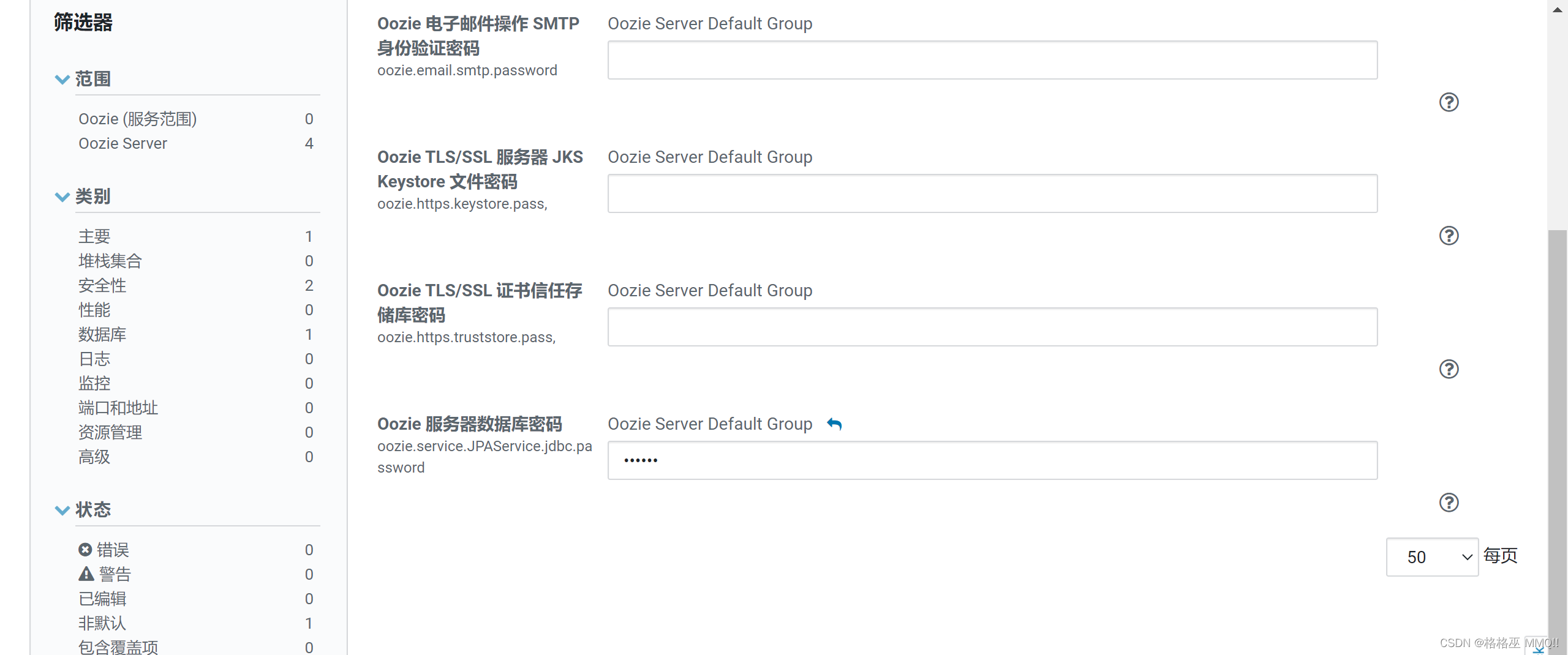Filter by Oozie (服务范围) scope
1568x655 pixels.
click(x=137, y=119)
